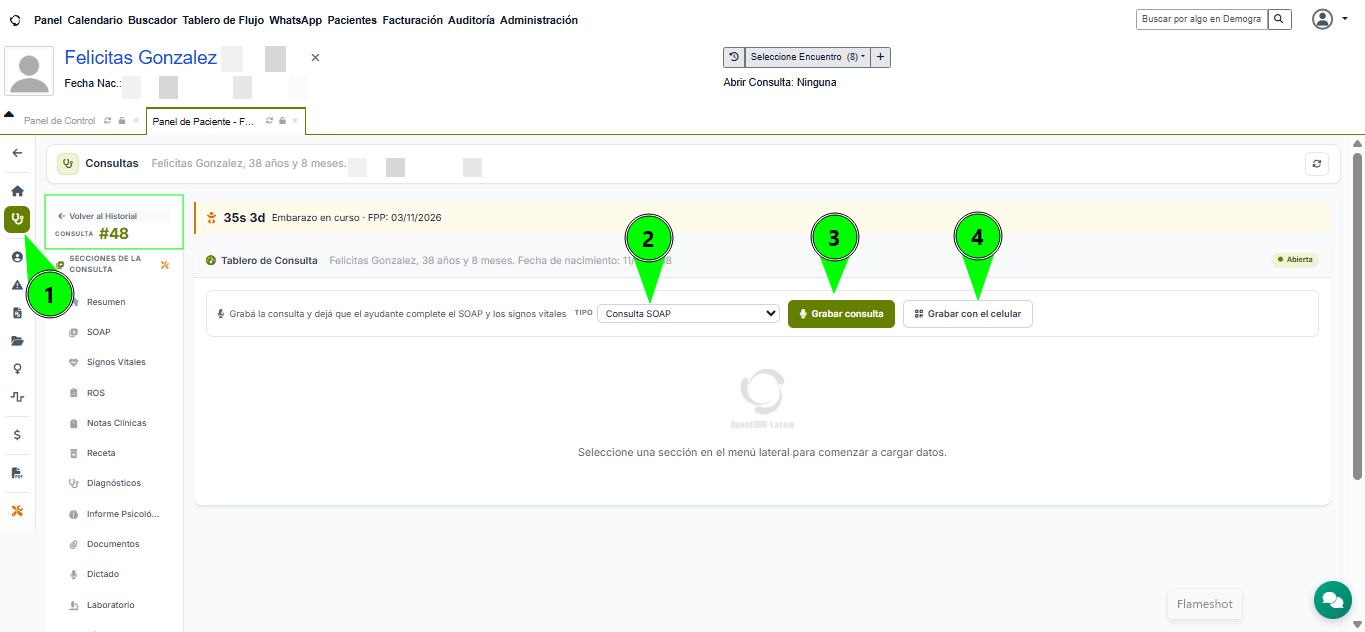Image resolution: width=1365 pixels, height=632 pixels.
Task: Open the Signos Vitales section
Action: 116,362
